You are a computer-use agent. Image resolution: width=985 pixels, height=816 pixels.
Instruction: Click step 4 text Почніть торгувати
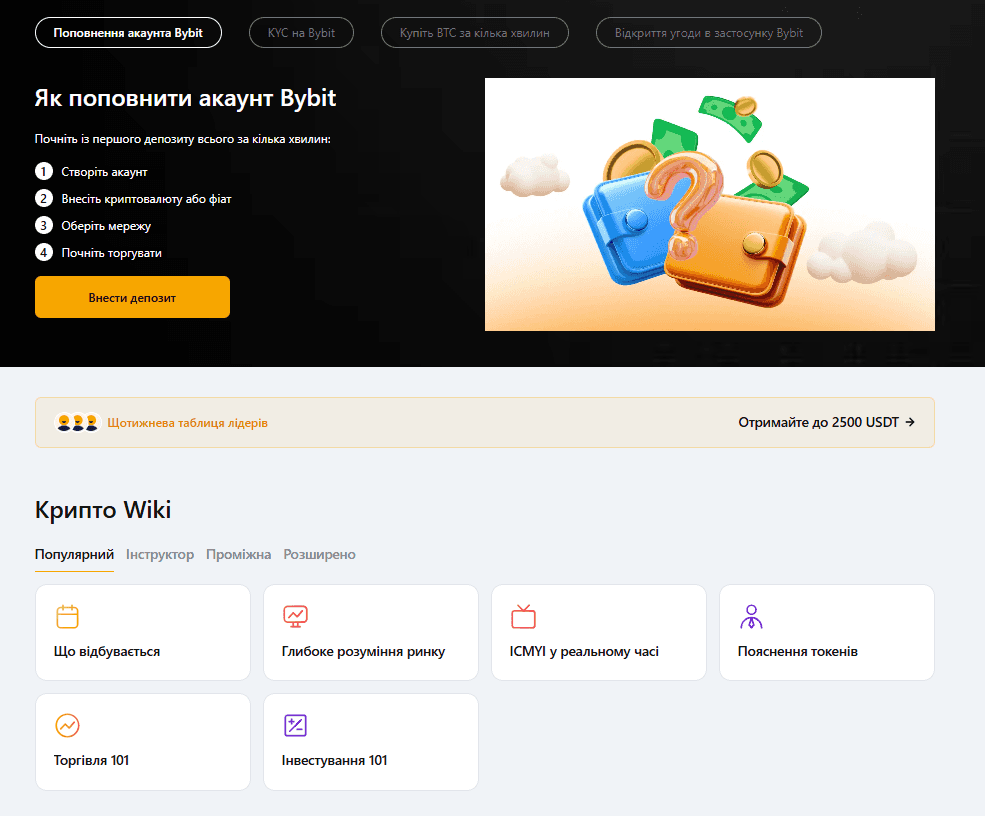(x=111, y=253)
